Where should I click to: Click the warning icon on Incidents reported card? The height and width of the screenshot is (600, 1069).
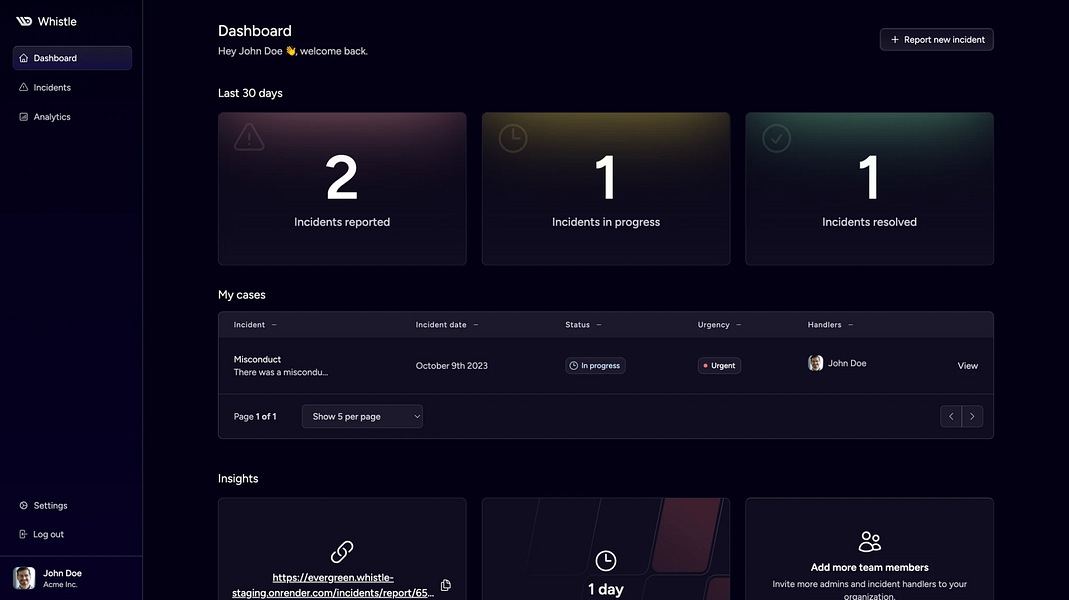tap(249, 137)
